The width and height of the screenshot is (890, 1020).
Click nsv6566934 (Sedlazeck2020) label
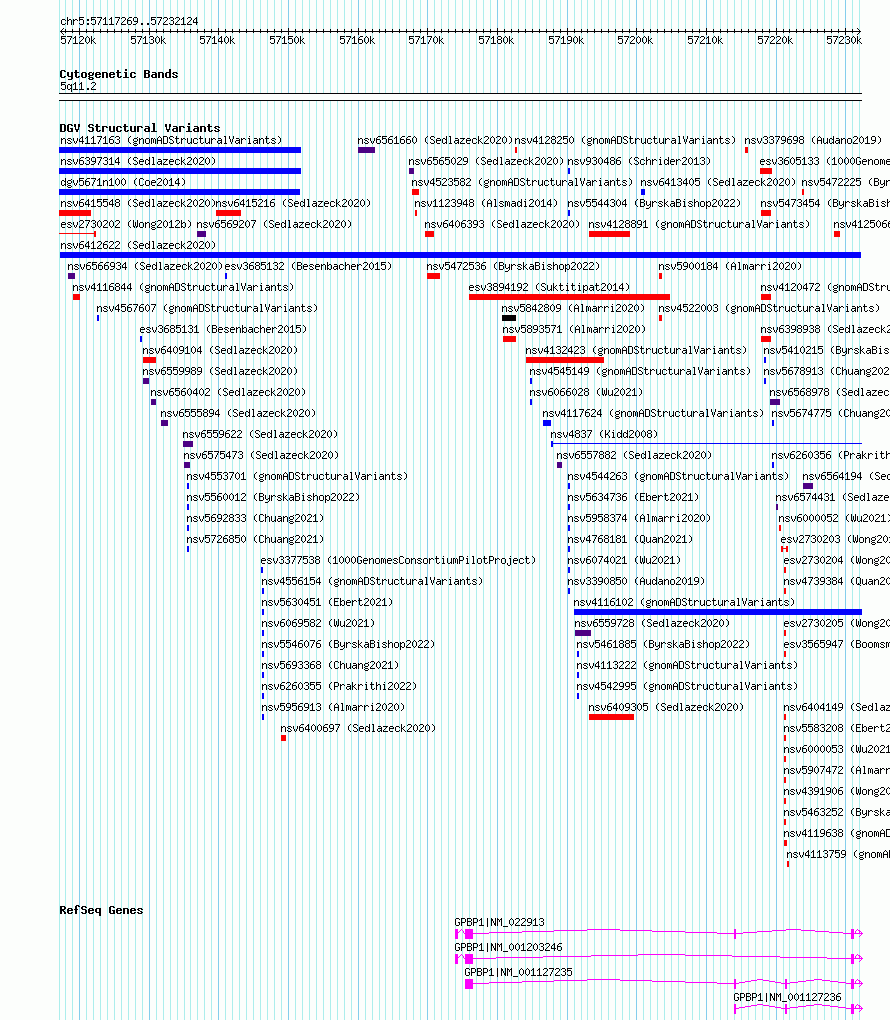[145, 266]
